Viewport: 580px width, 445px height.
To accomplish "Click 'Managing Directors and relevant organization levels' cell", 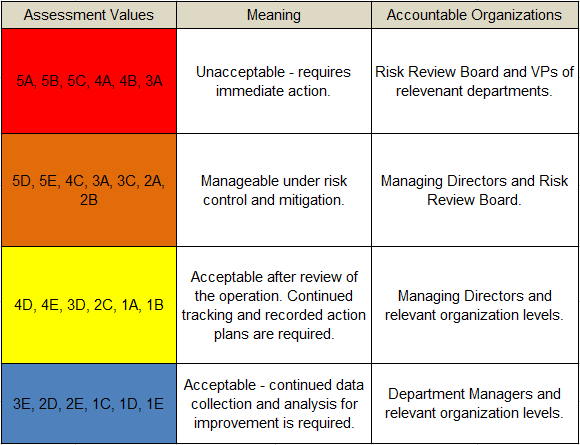I will 475,305.
